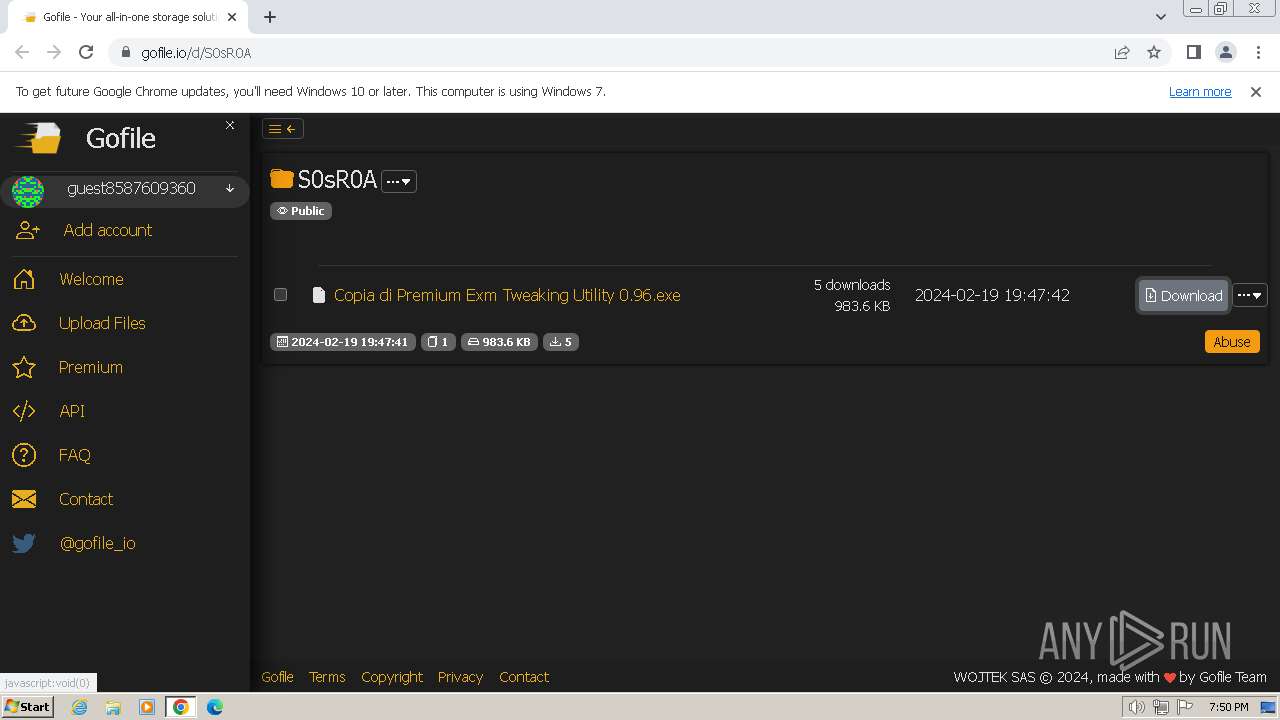
Task: Open a new tab with plus button
Action: pyautogui.click(x=270, y=17)
